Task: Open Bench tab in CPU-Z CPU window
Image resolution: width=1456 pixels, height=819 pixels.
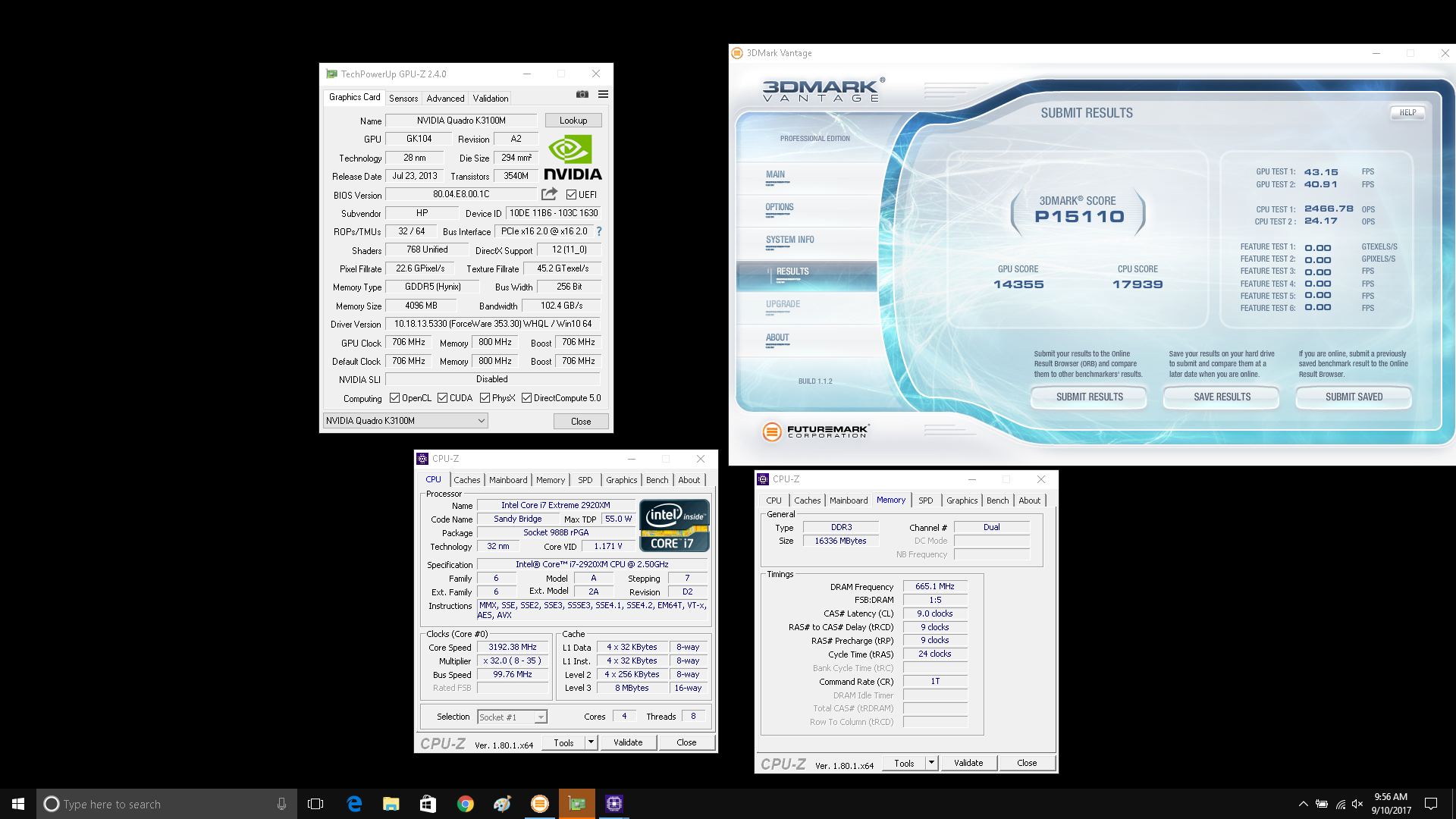Action: 657,480
